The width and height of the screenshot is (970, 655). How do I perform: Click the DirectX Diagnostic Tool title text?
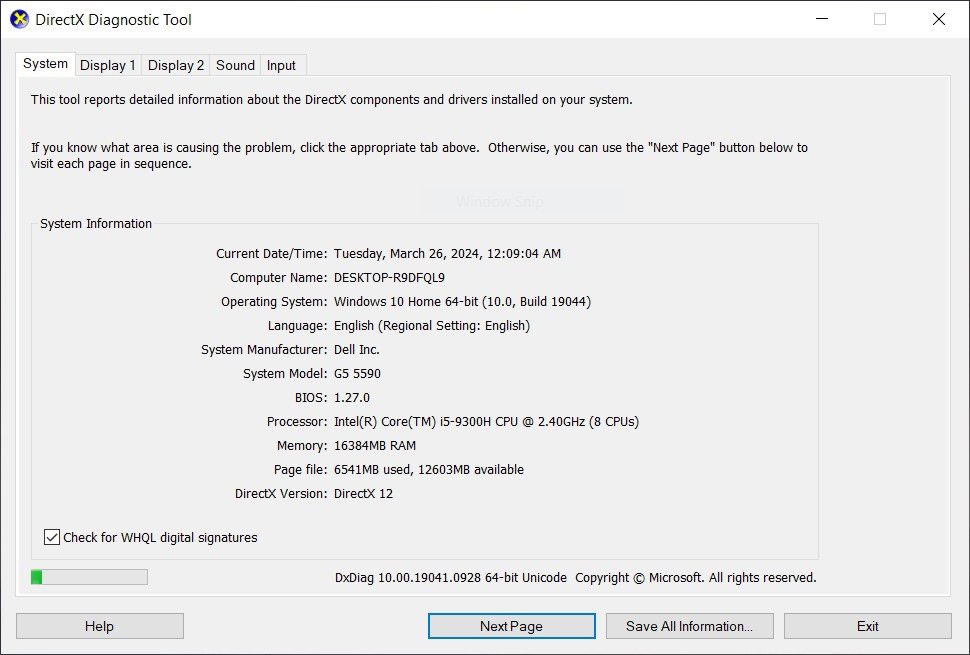pos(113,19)
